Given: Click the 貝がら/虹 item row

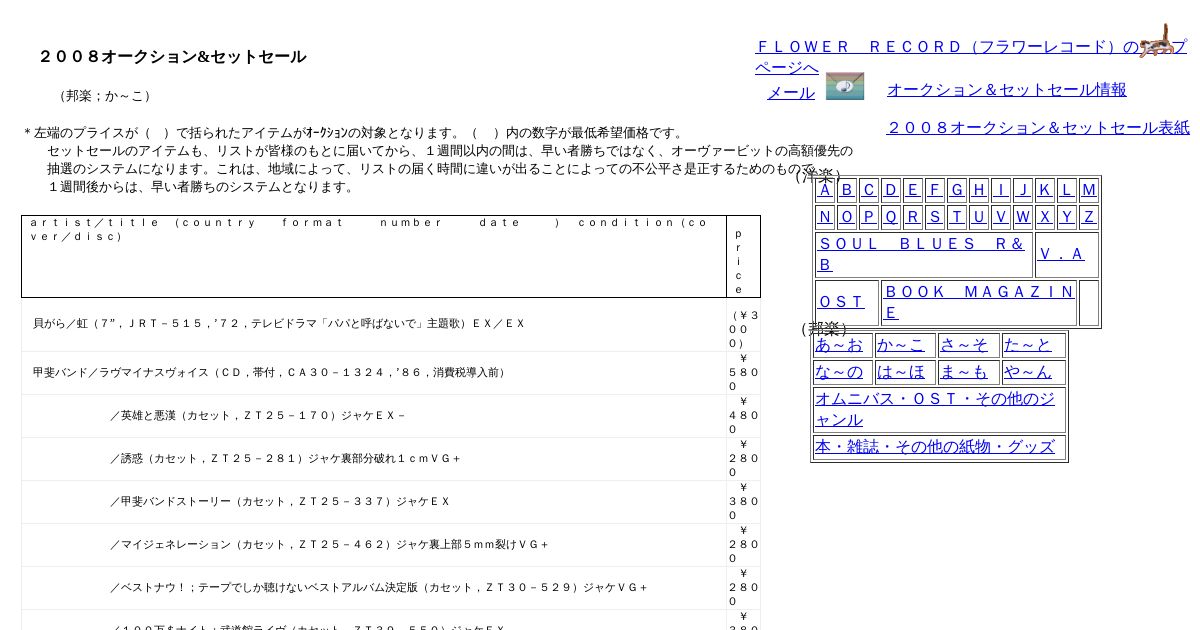Looking at the screenshot, I should (390, 324).
